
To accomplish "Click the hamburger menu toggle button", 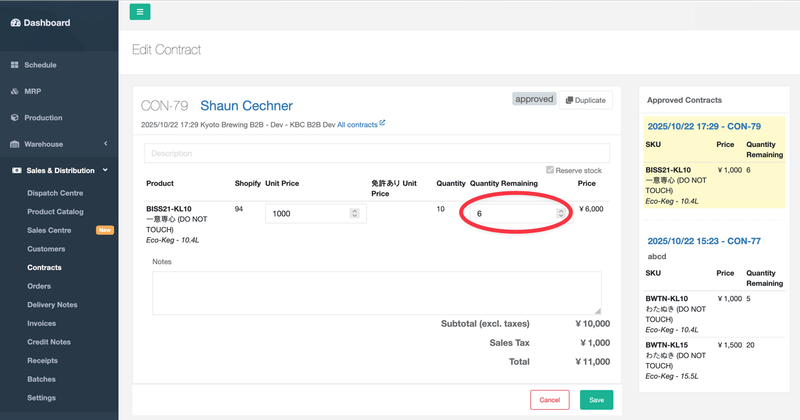I will point(140,12).
